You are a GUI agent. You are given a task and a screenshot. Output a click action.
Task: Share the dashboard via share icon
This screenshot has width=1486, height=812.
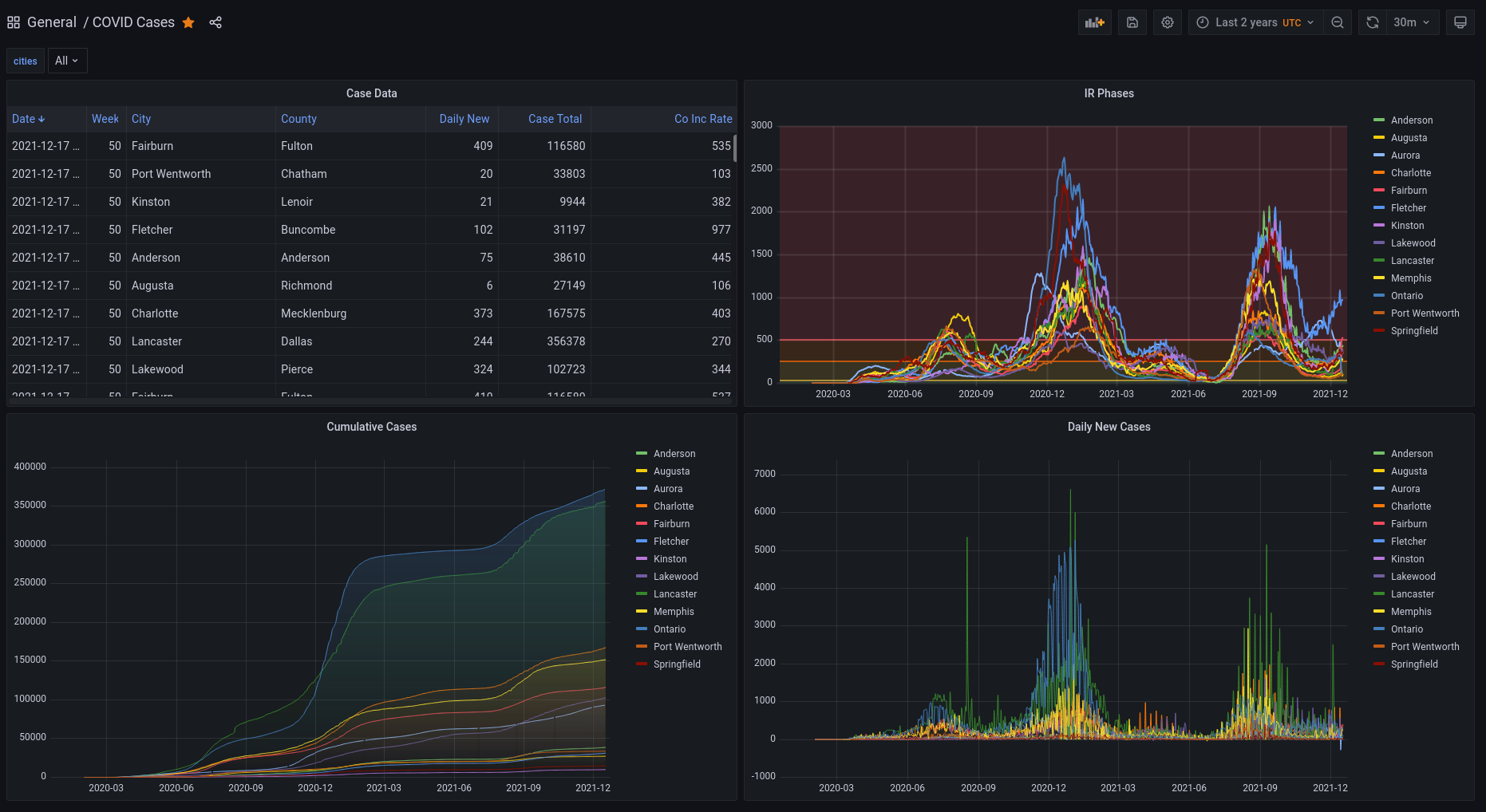click(215, 22)
